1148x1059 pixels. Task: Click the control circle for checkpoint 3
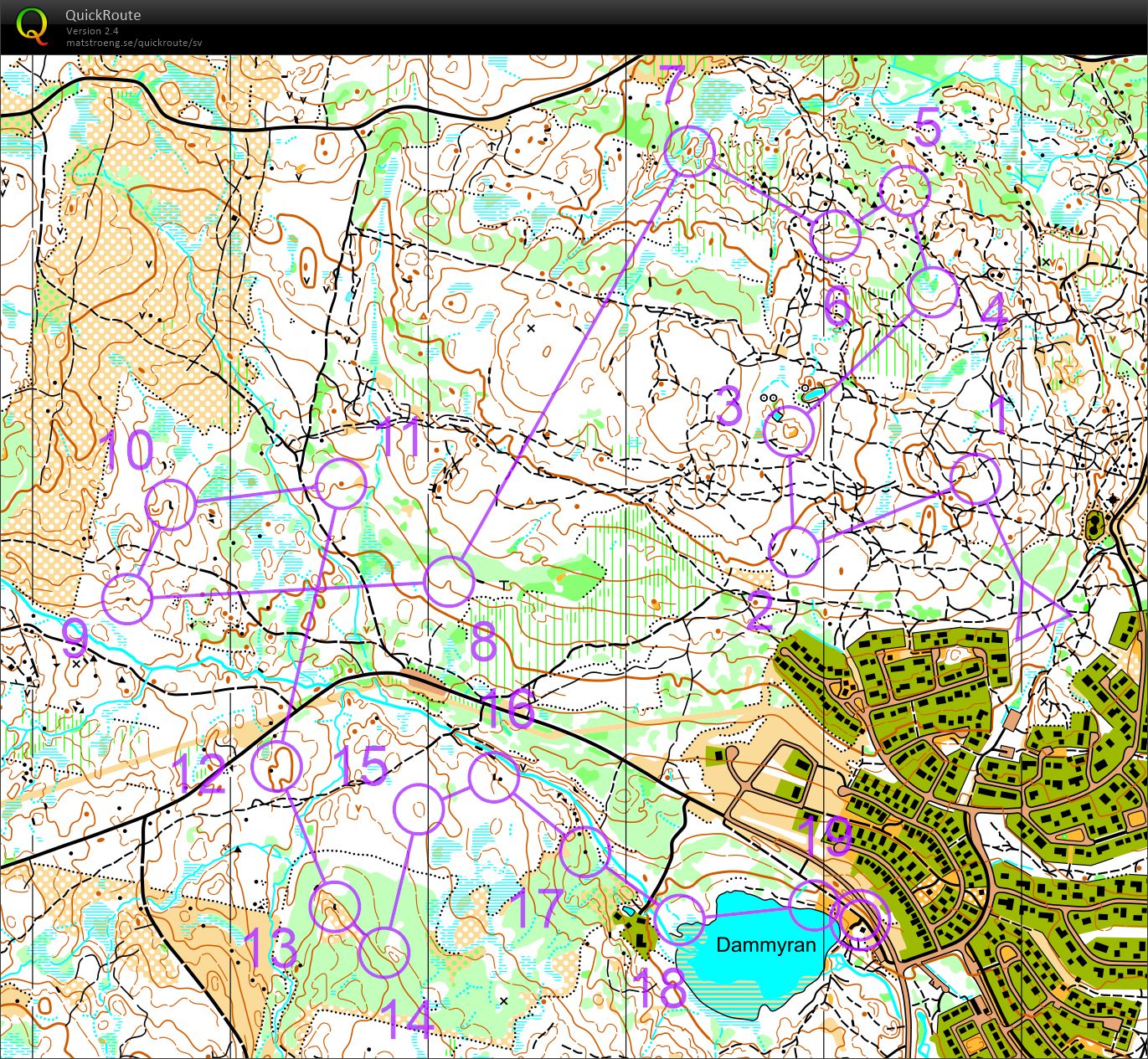790,430
